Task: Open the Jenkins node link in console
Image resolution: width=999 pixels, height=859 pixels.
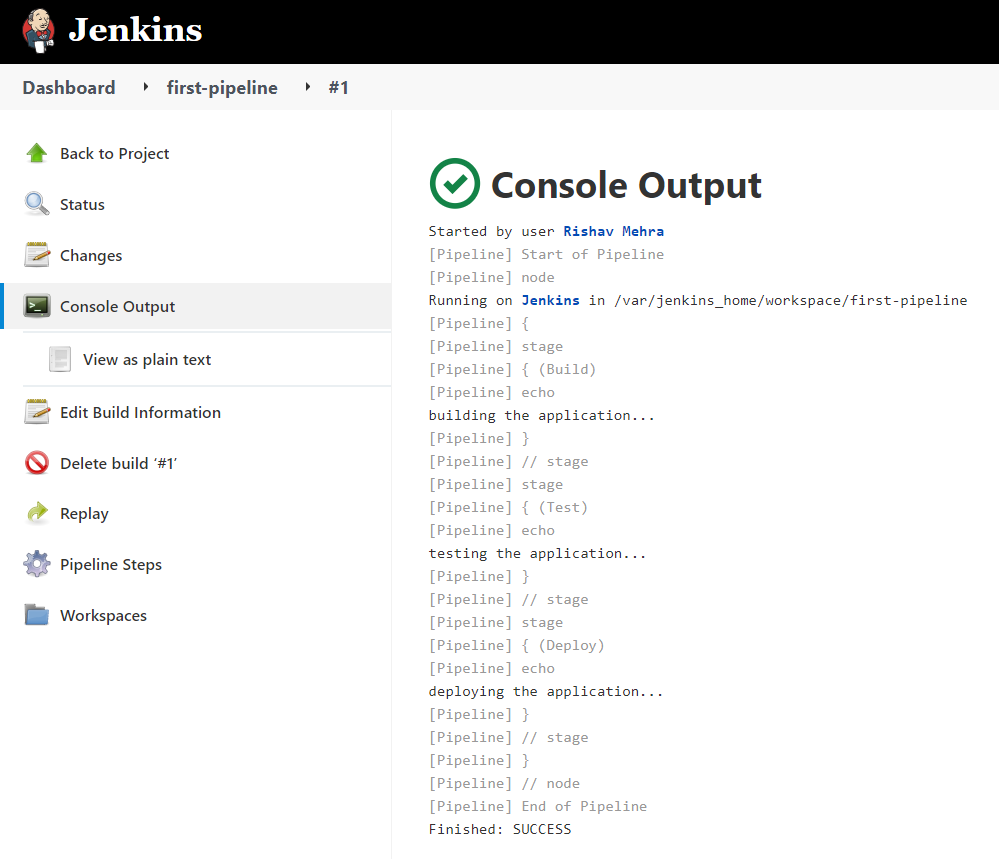Action: (x=550, y=300)
